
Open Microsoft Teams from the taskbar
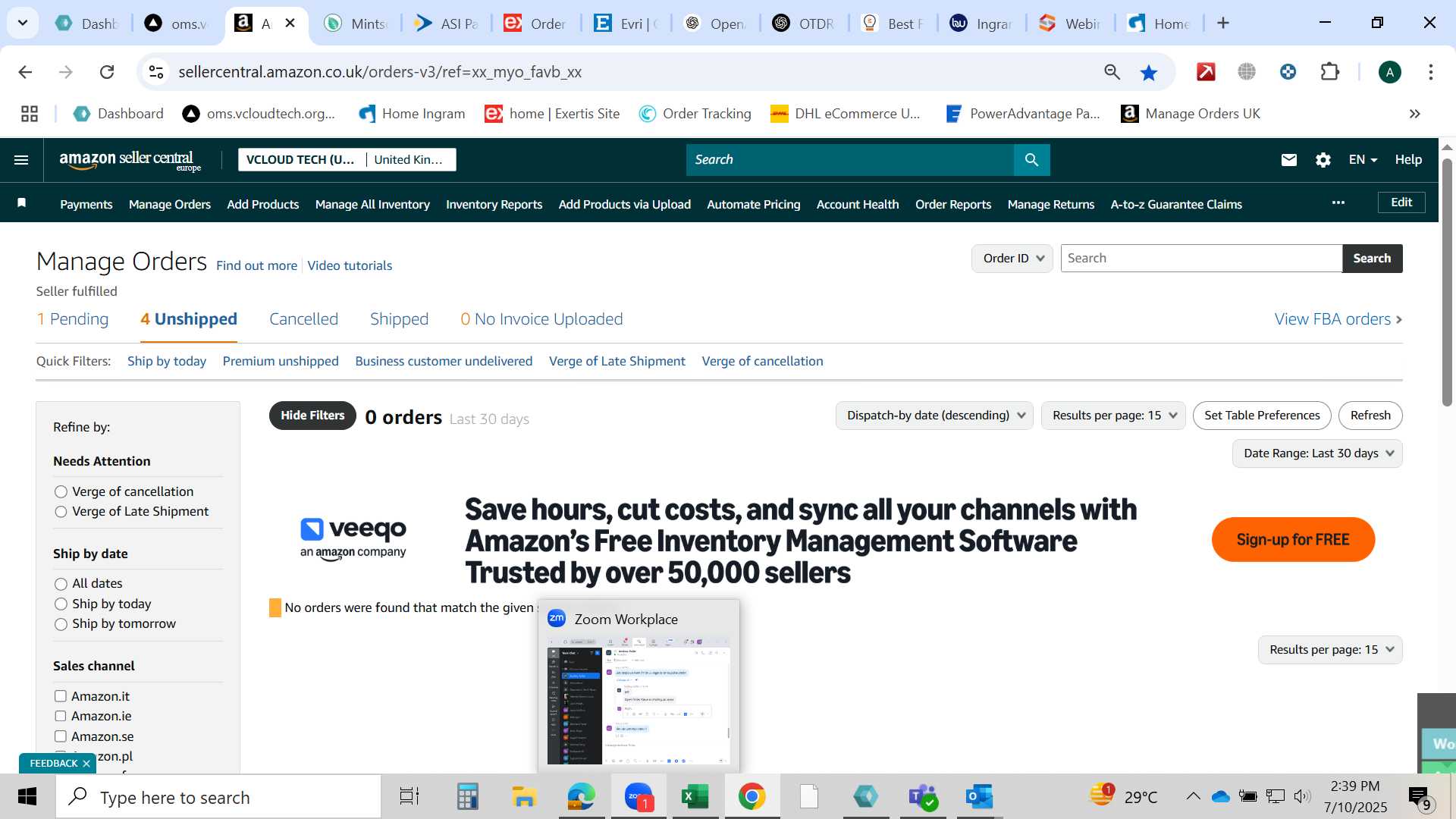tap(922, 797)
